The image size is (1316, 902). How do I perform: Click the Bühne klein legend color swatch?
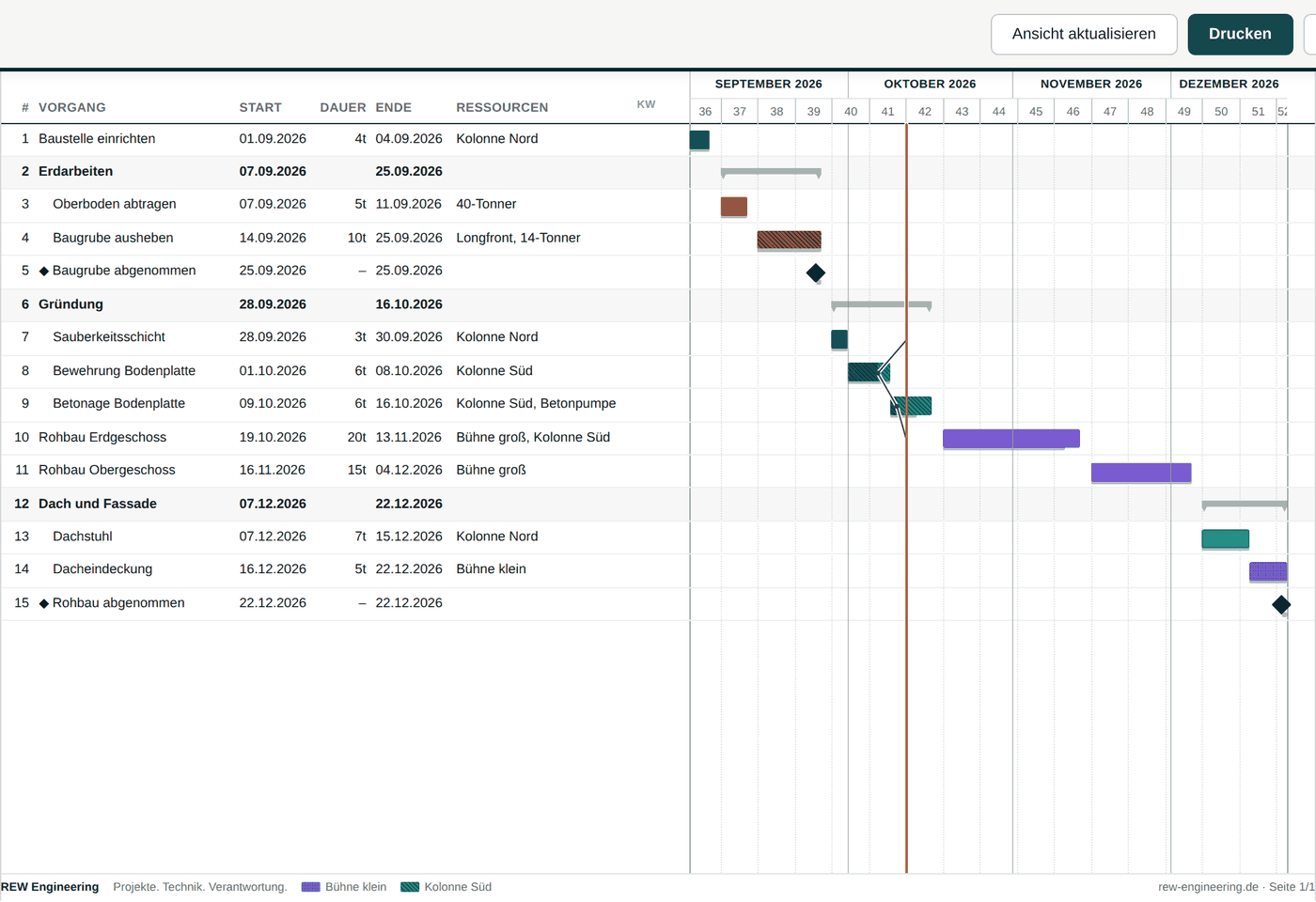(311, 887)
